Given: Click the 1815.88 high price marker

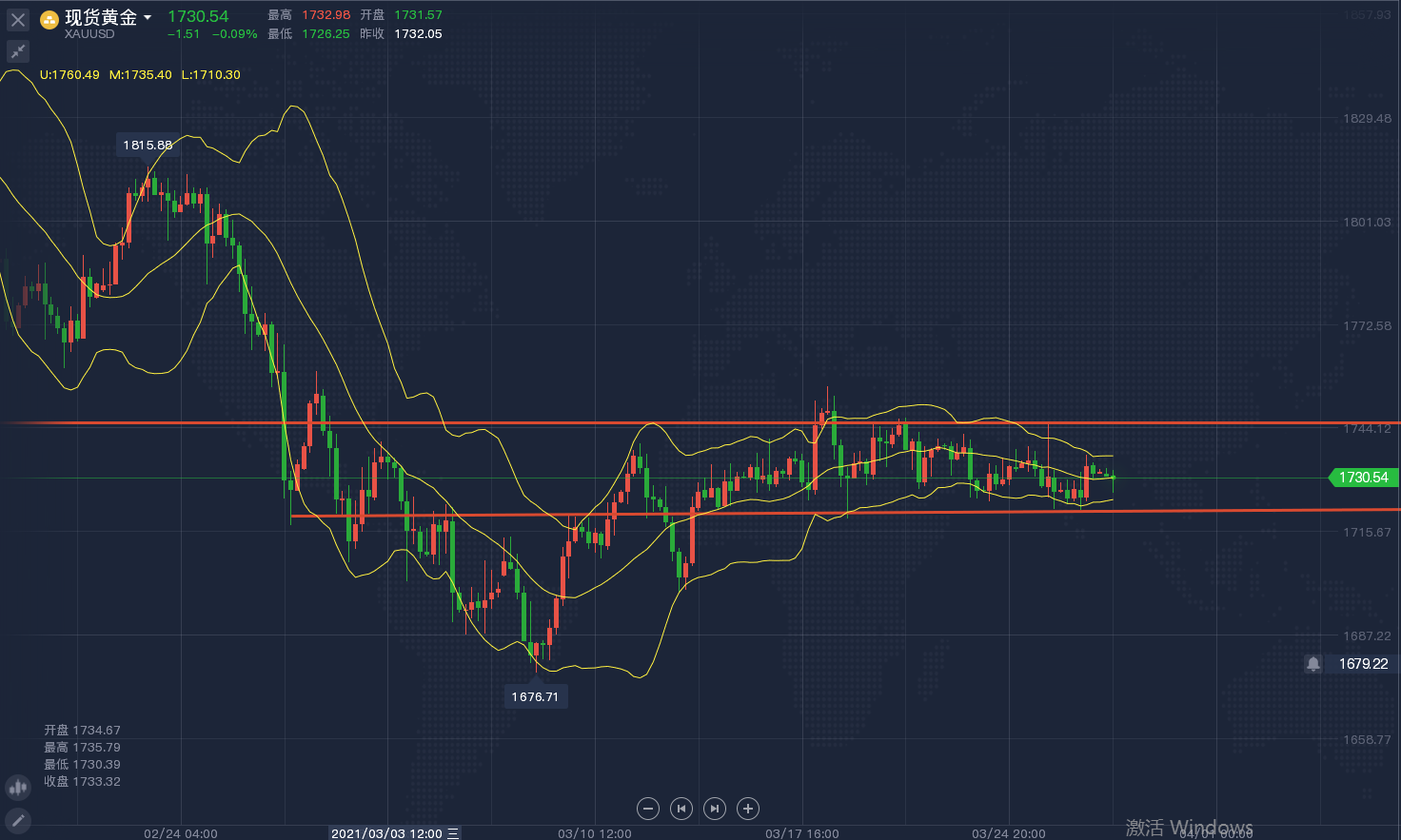Looking at the screenshot, I should 148,146.
